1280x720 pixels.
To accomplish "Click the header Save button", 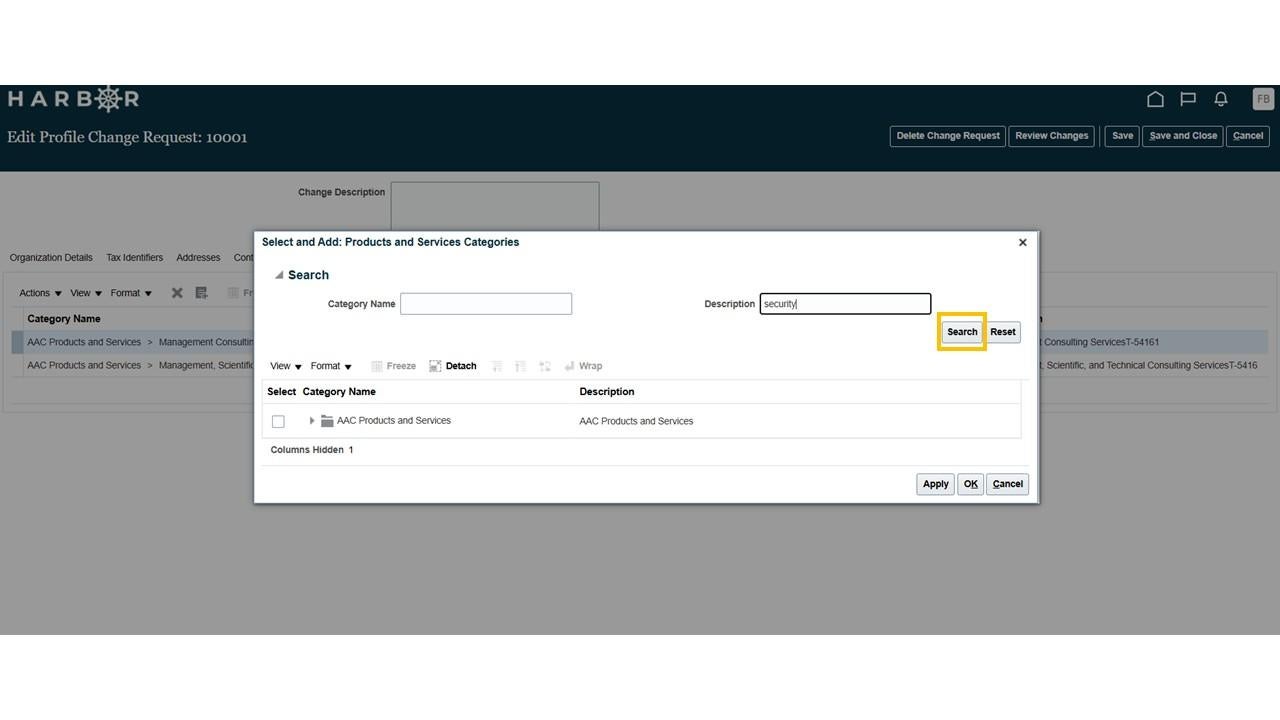I will [1122, 136].
